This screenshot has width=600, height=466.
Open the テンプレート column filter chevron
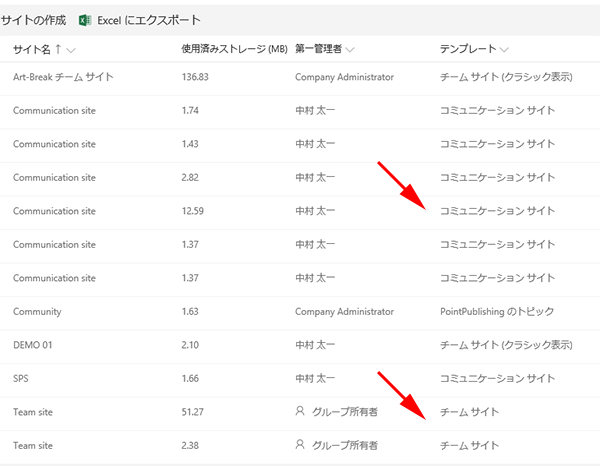click(504, 50)
